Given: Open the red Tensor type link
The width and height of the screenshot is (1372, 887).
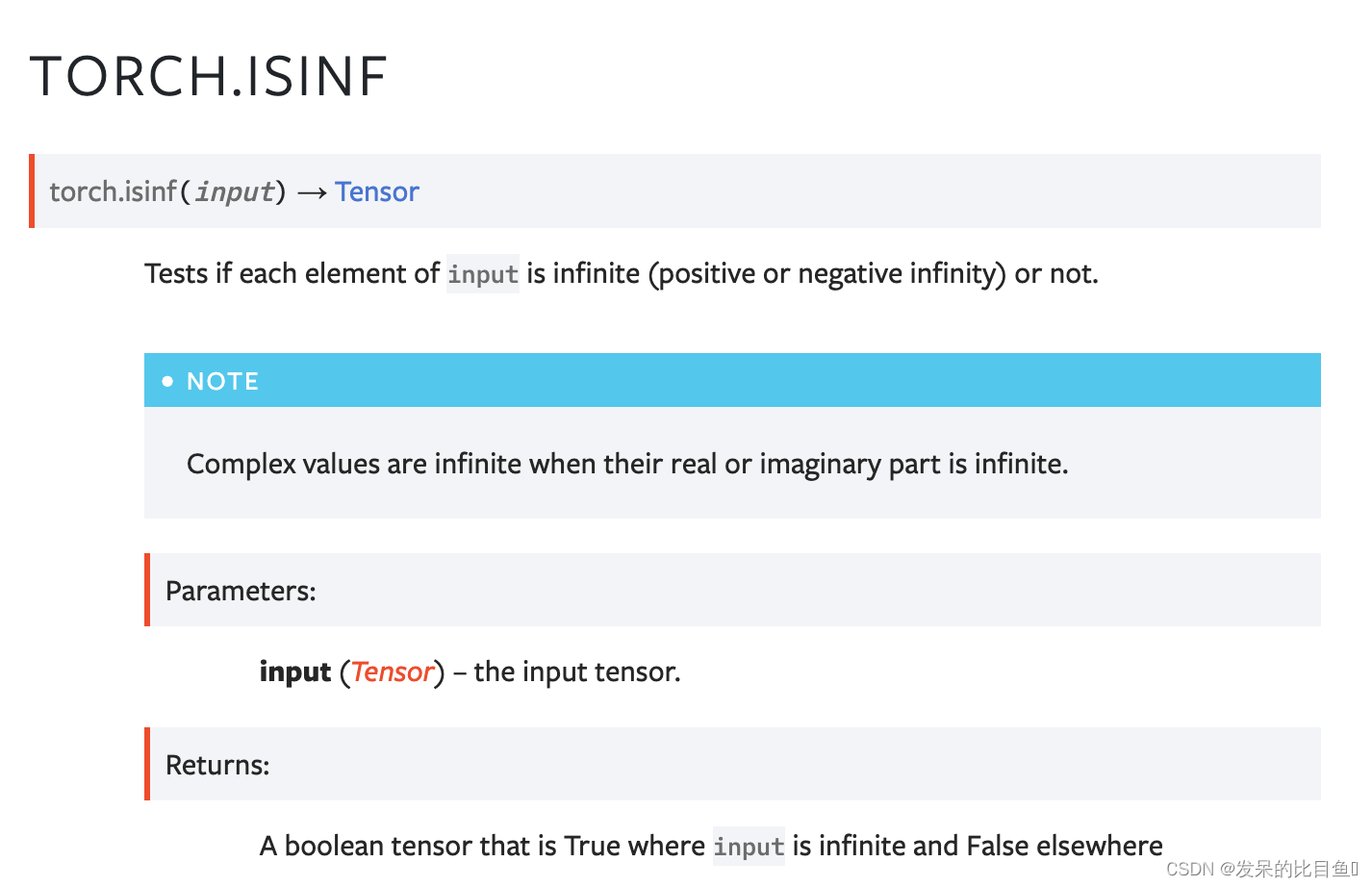Looking at the screenshot, I should point(393,672).
